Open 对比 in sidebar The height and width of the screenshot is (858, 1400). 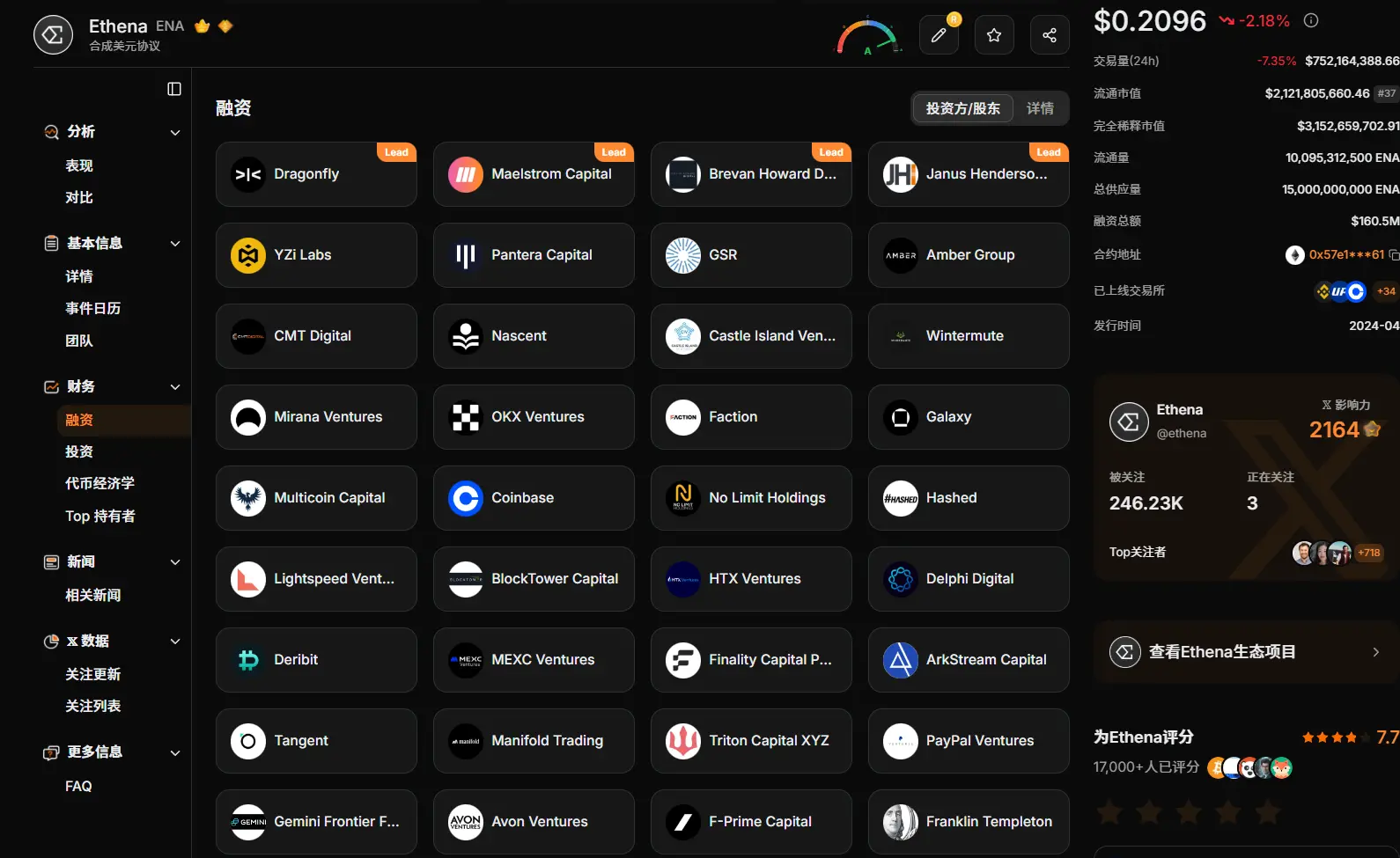pos(79,197)
